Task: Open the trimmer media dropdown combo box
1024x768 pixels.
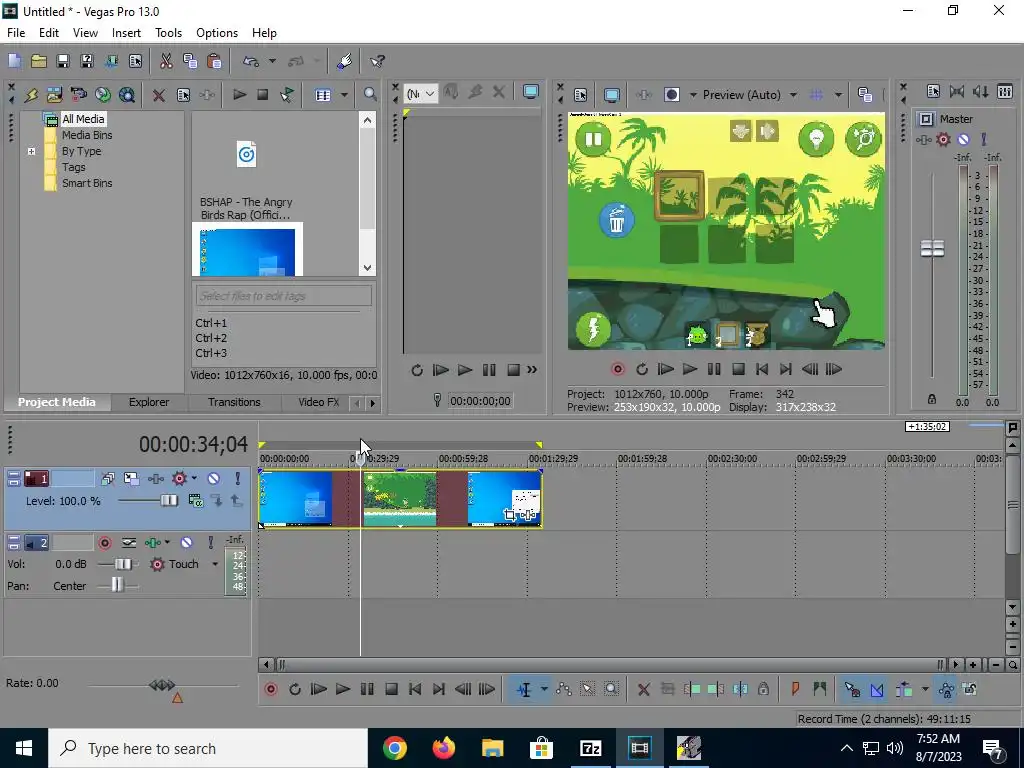Action: click(421, 94)
